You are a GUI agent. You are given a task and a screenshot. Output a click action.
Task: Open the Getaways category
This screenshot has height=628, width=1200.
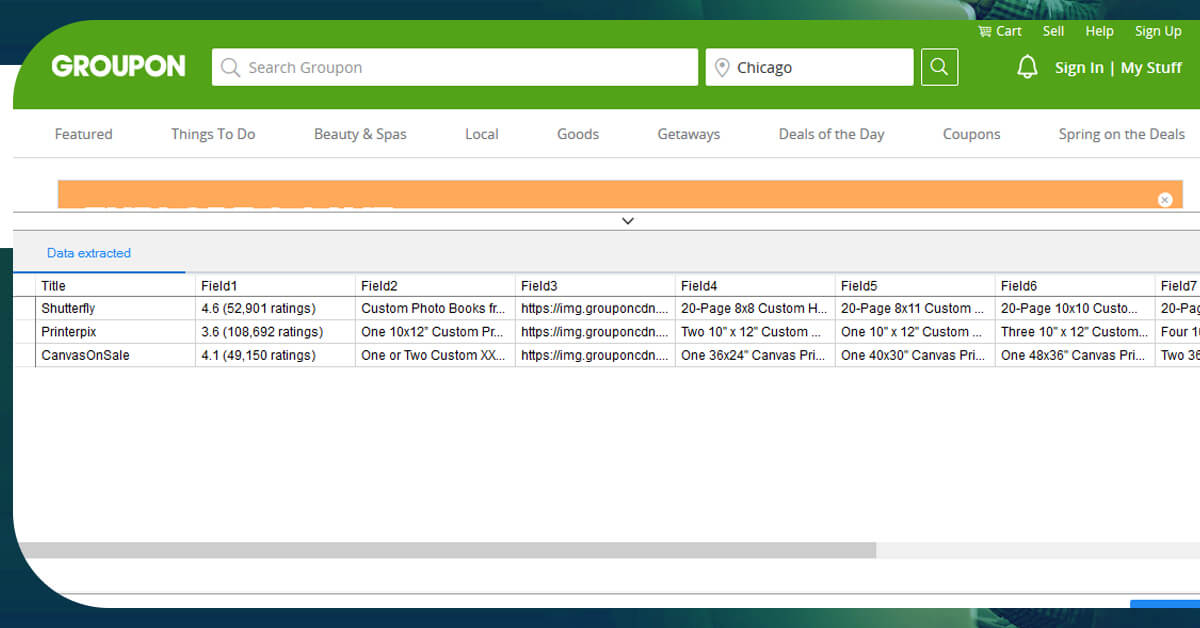click(688, 134)
